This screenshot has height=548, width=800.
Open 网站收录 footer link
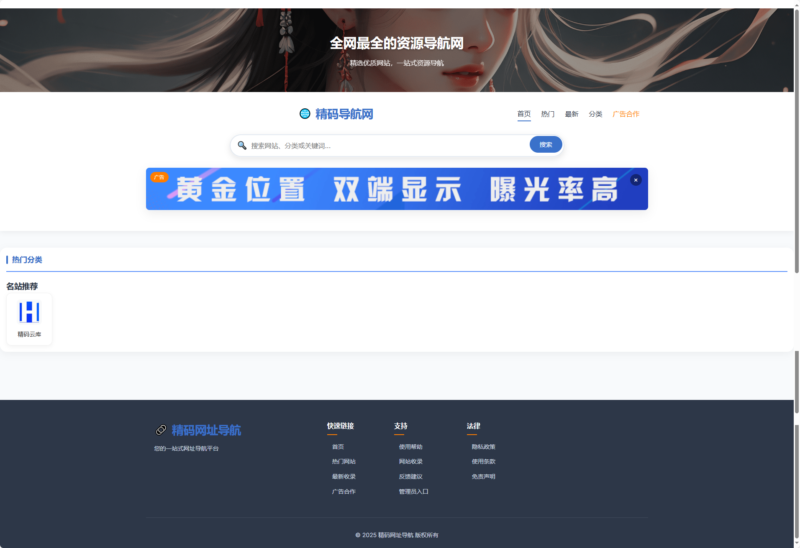[411, 461]
